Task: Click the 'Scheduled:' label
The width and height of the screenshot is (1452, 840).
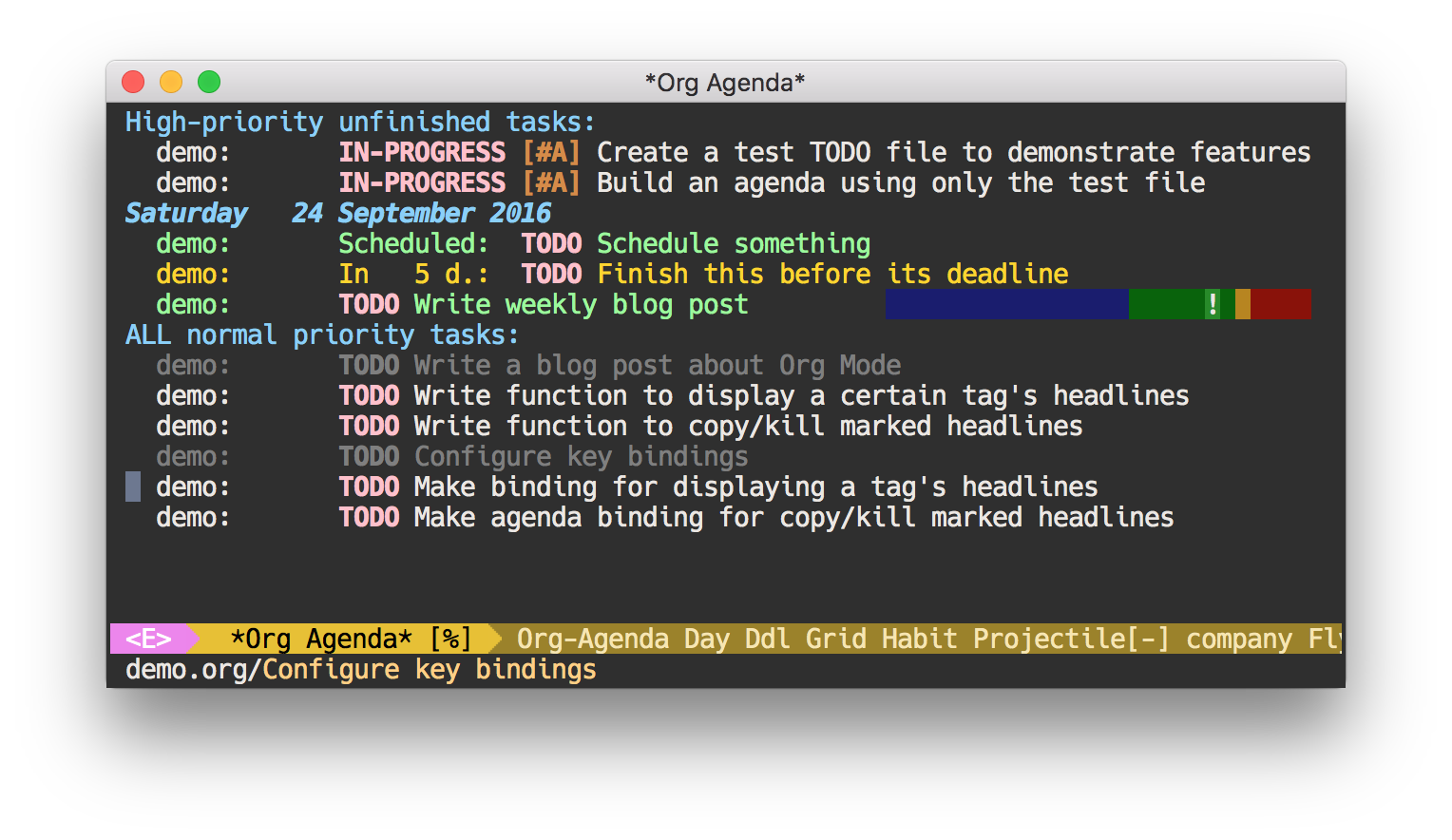Action: pyautogui.click(x=413, y=244)
